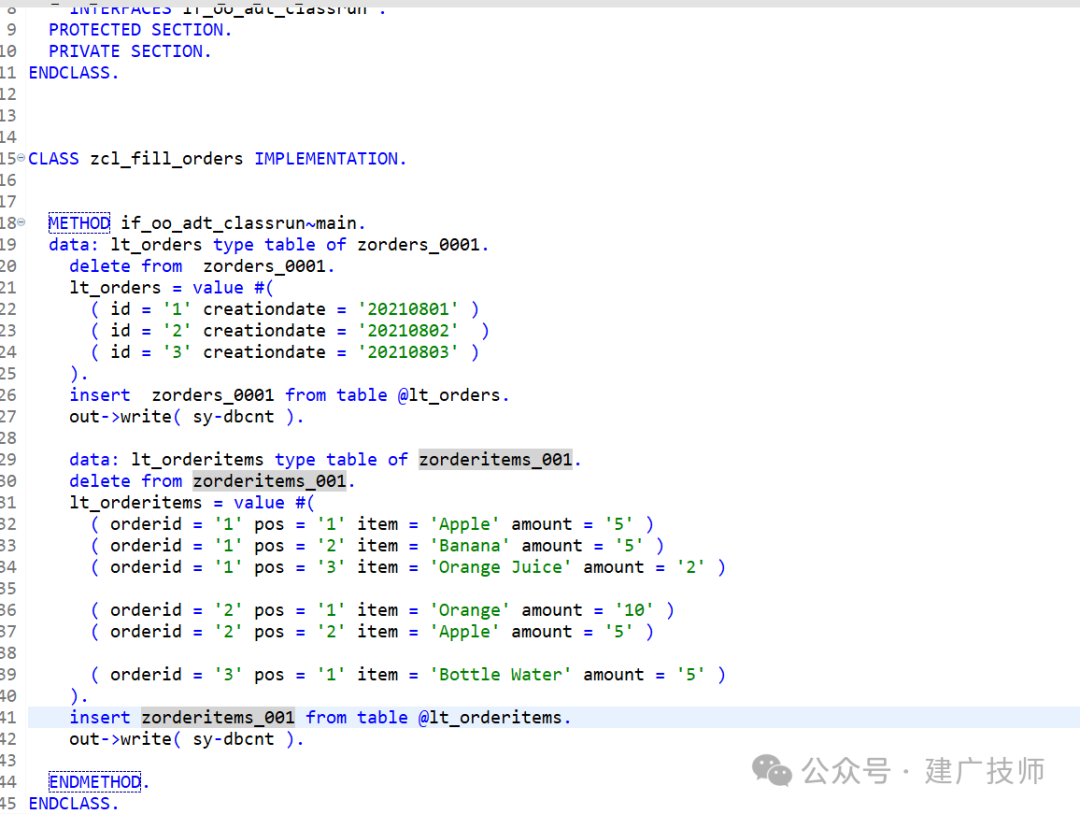Click the date literal '20210801'
This screenshot has height=814, width=1080.
pos(408,309)
